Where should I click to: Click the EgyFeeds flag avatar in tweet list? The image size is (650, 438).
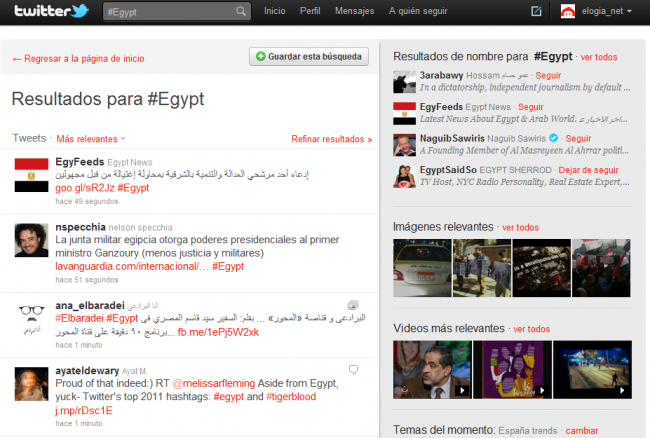pos(32,175)
